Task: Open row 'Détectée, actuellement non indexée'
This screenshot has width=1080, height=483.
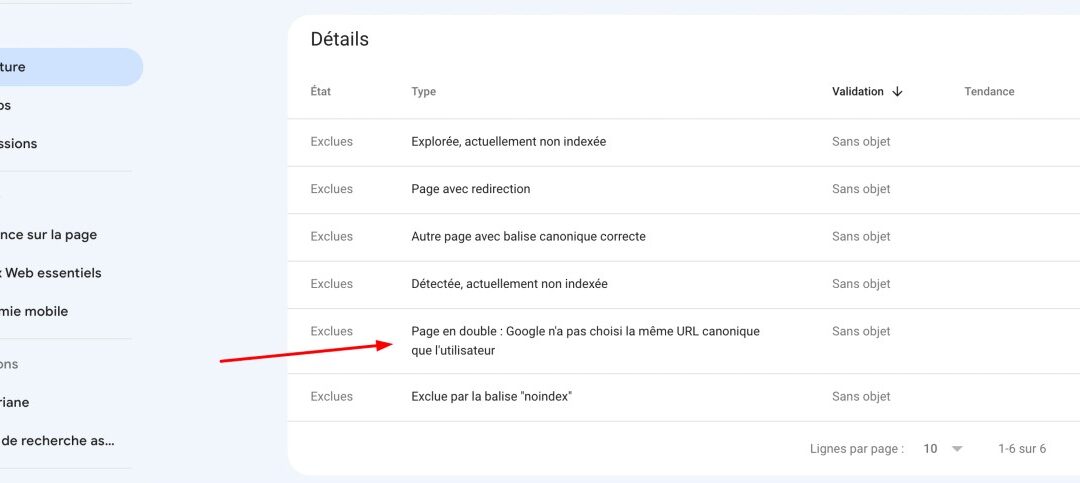Action: pos(684,285)
